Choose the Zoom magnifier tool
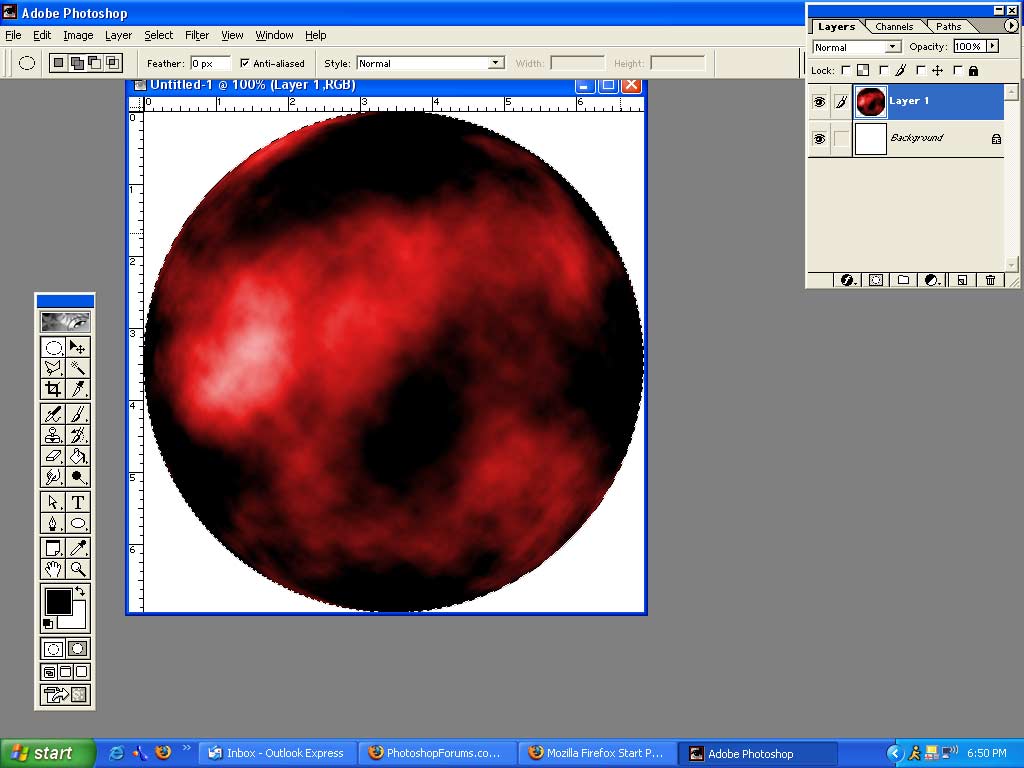The height and width of the screenshot is (768, 1024). [77, 569]
